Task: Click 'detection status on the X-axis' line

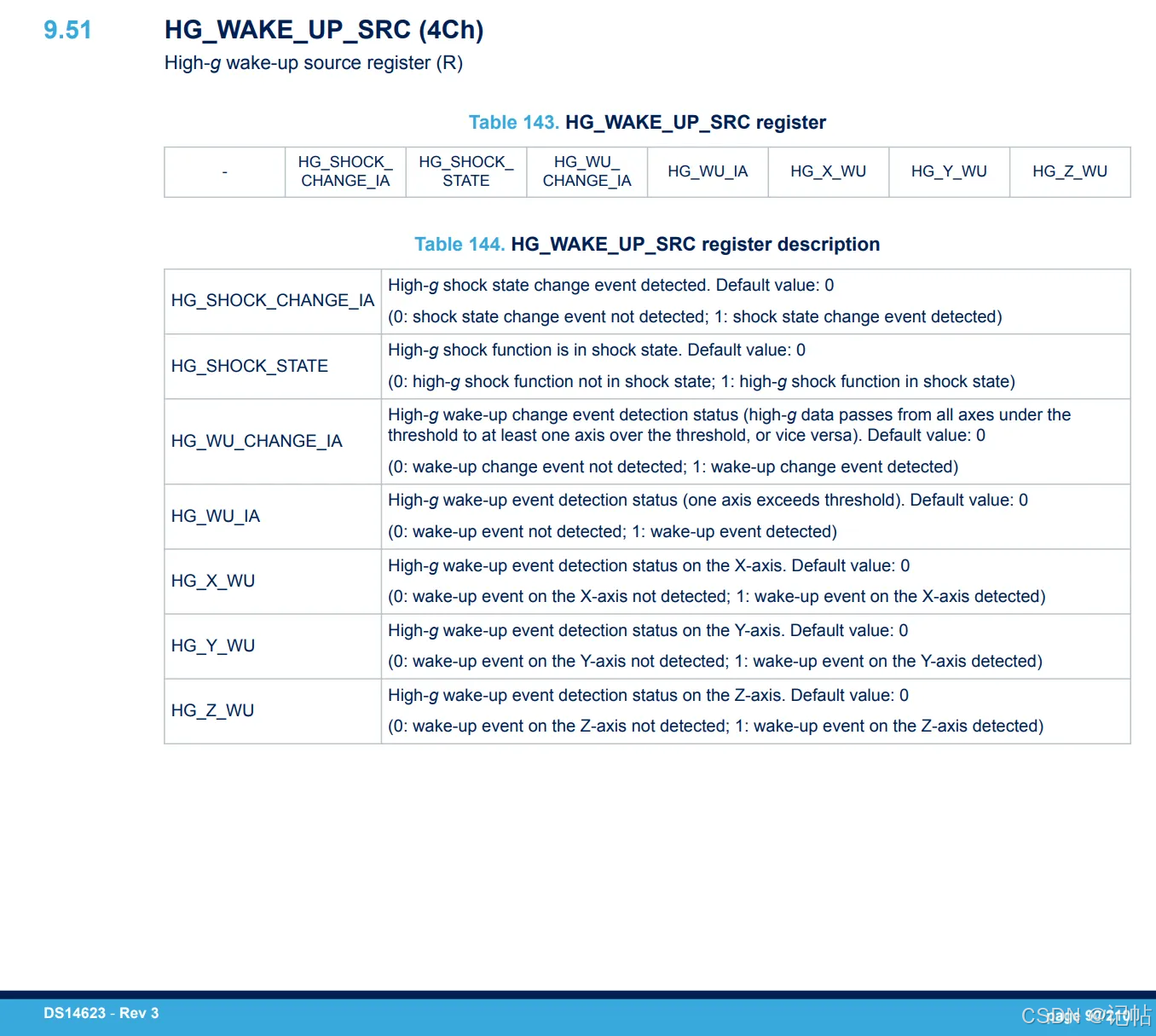Action: tap(649, 566)
